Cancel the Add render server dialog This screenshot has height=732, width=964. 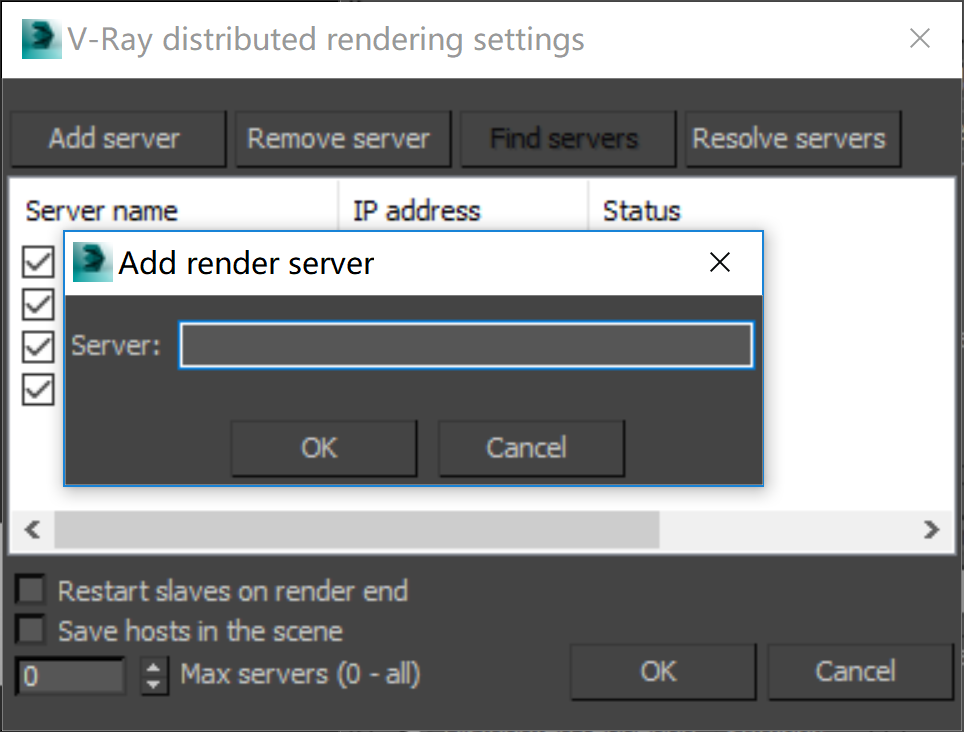point(531,448)
